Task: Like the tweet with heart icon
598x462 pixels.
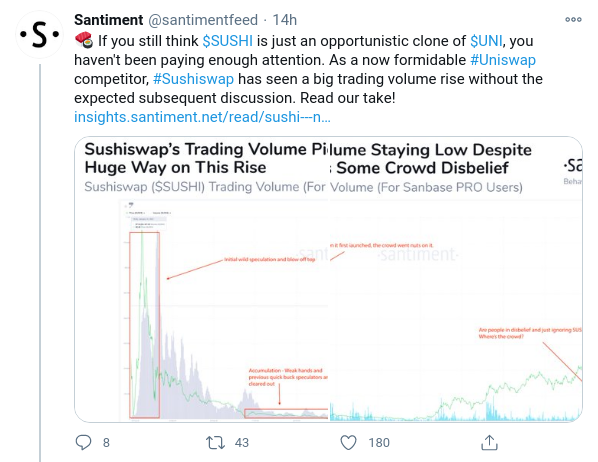Action: tap(348, 443)
